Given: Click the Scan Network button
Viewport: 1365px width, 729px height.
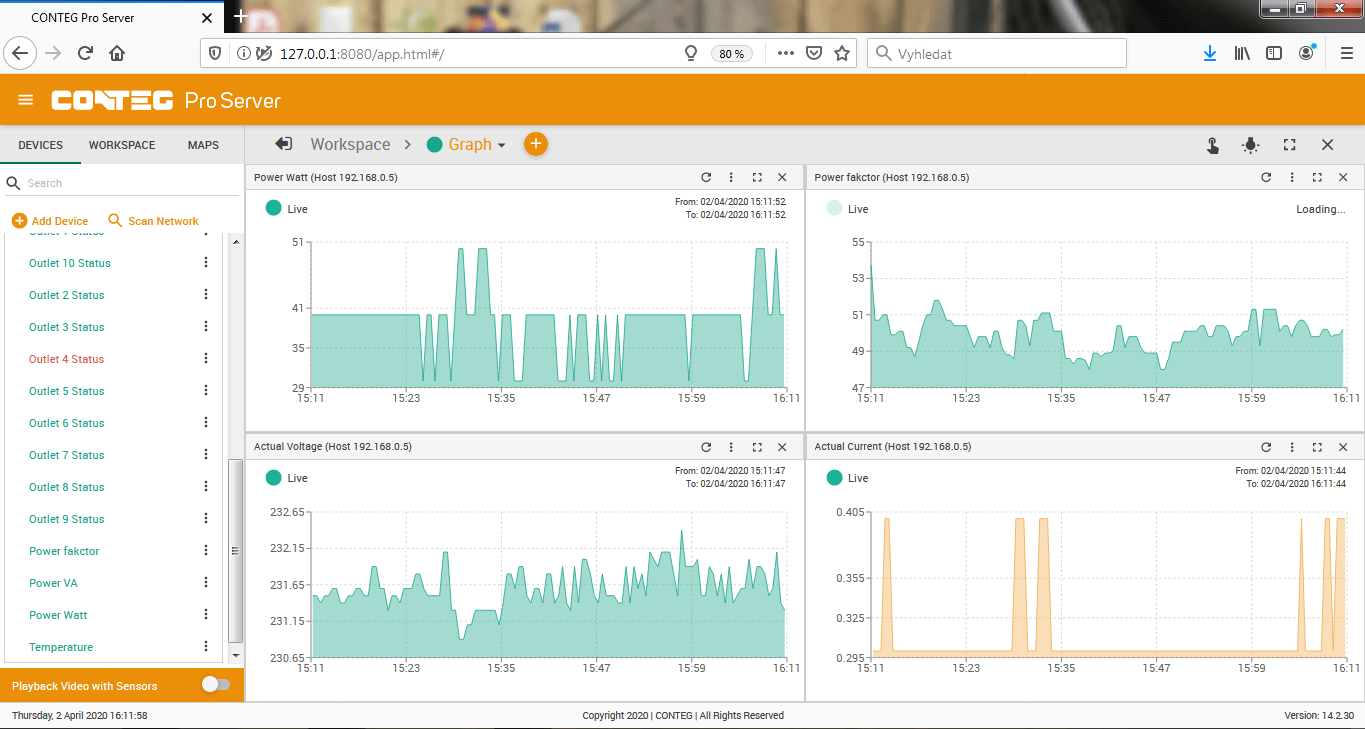Looking at the screenshot, I should [x=153, y=221].
